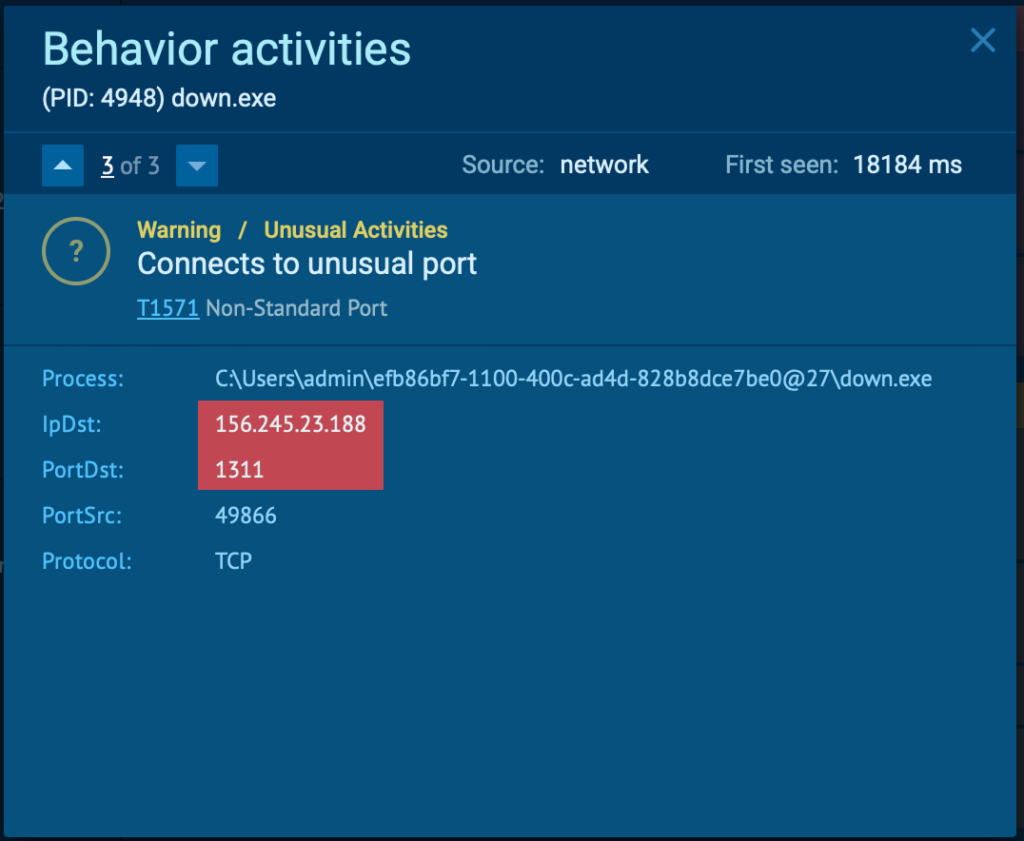This screenshot has width=1024, height=841.
Task: Click the 'Unusual Activities' category label
Action: (355, 230)
